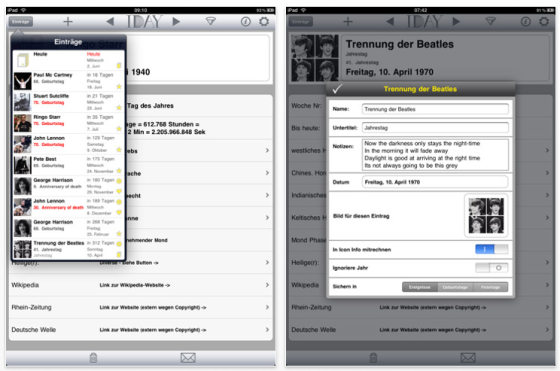560x371 pixels.
Task: Open the Paul Mc Cartney entry
Action: (69, 81)
